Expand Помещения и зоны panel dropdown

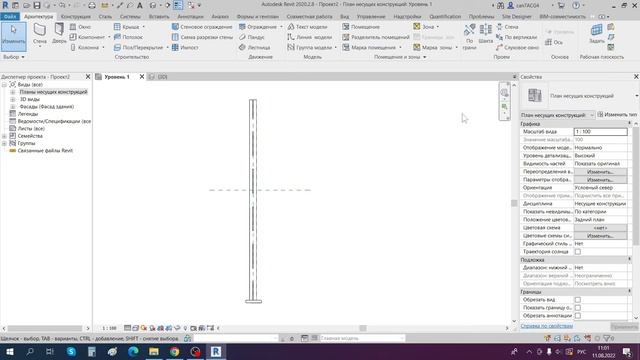coord(400,57)
